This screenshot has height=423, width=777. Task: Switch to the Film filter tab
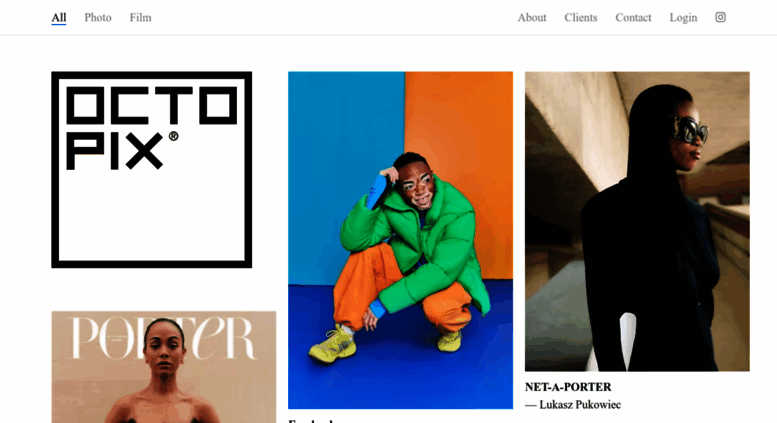[141, 17]
